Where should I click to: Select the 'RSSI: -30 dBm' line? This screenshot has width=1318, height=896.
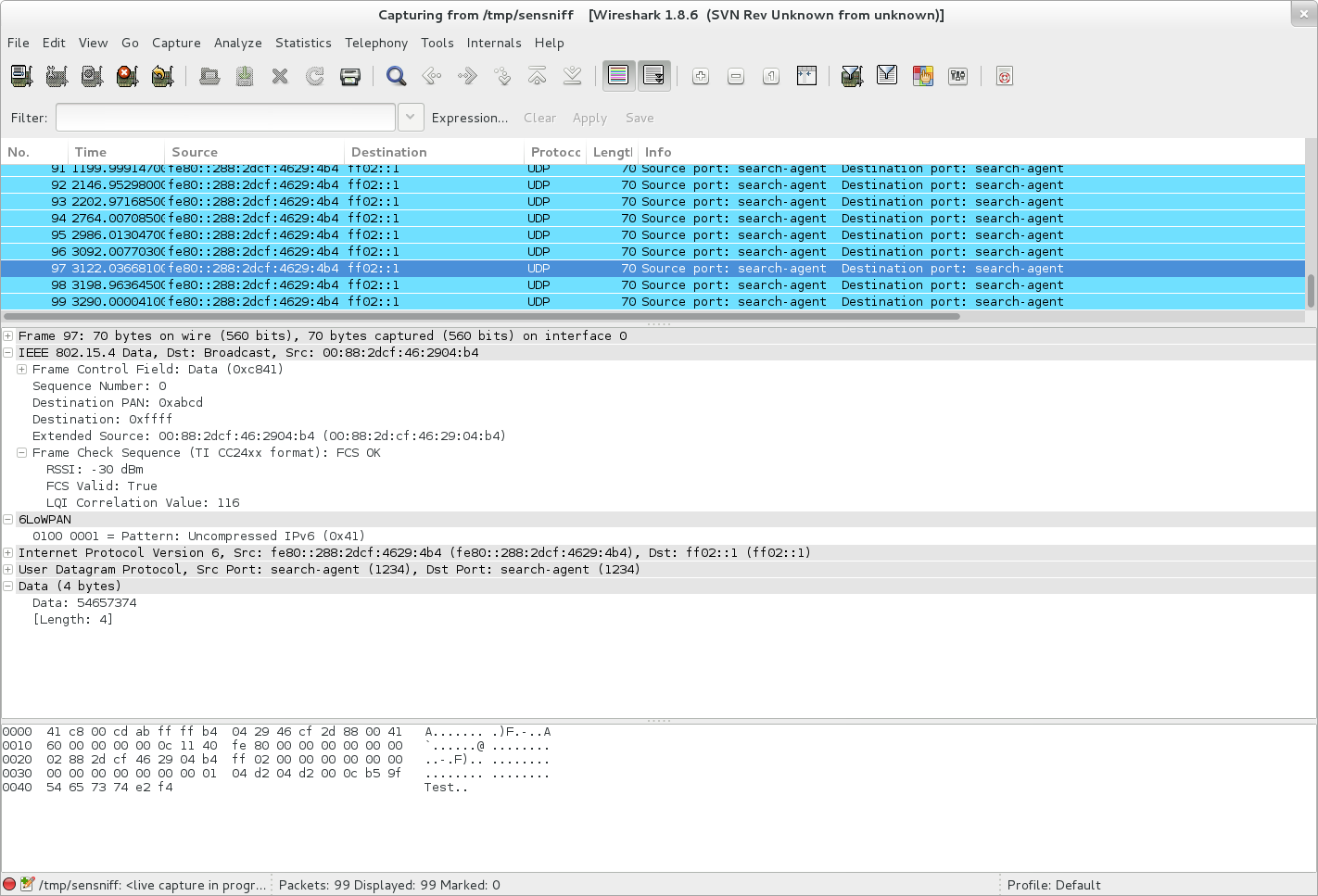(x=95, y=469)
